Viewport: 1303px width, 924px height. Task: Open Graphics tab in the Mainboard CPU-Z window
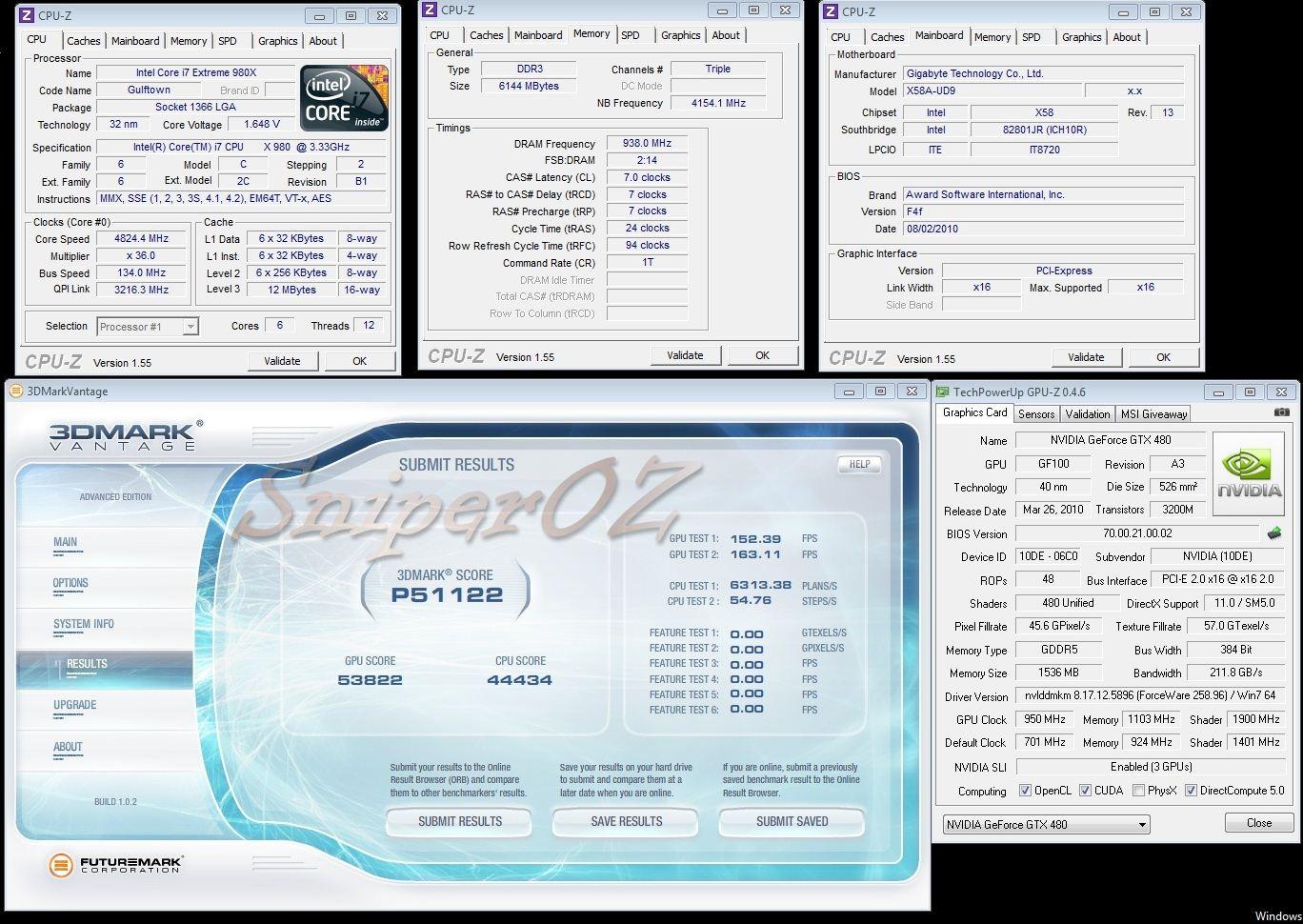(x=1082, y=37)
